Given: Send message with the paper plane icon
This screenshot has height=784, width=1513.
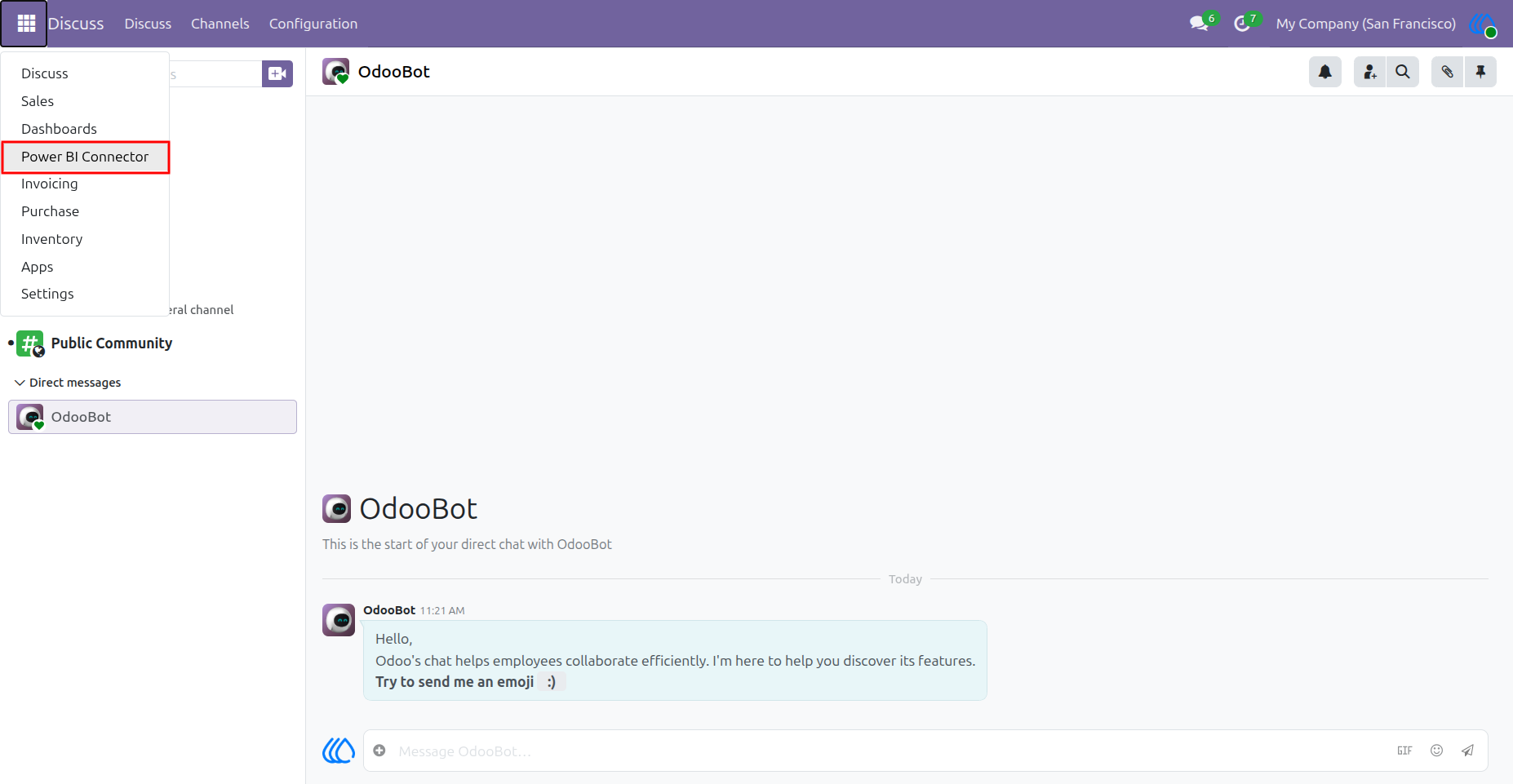Looking at the screenshot, I should coord(1467,751).
